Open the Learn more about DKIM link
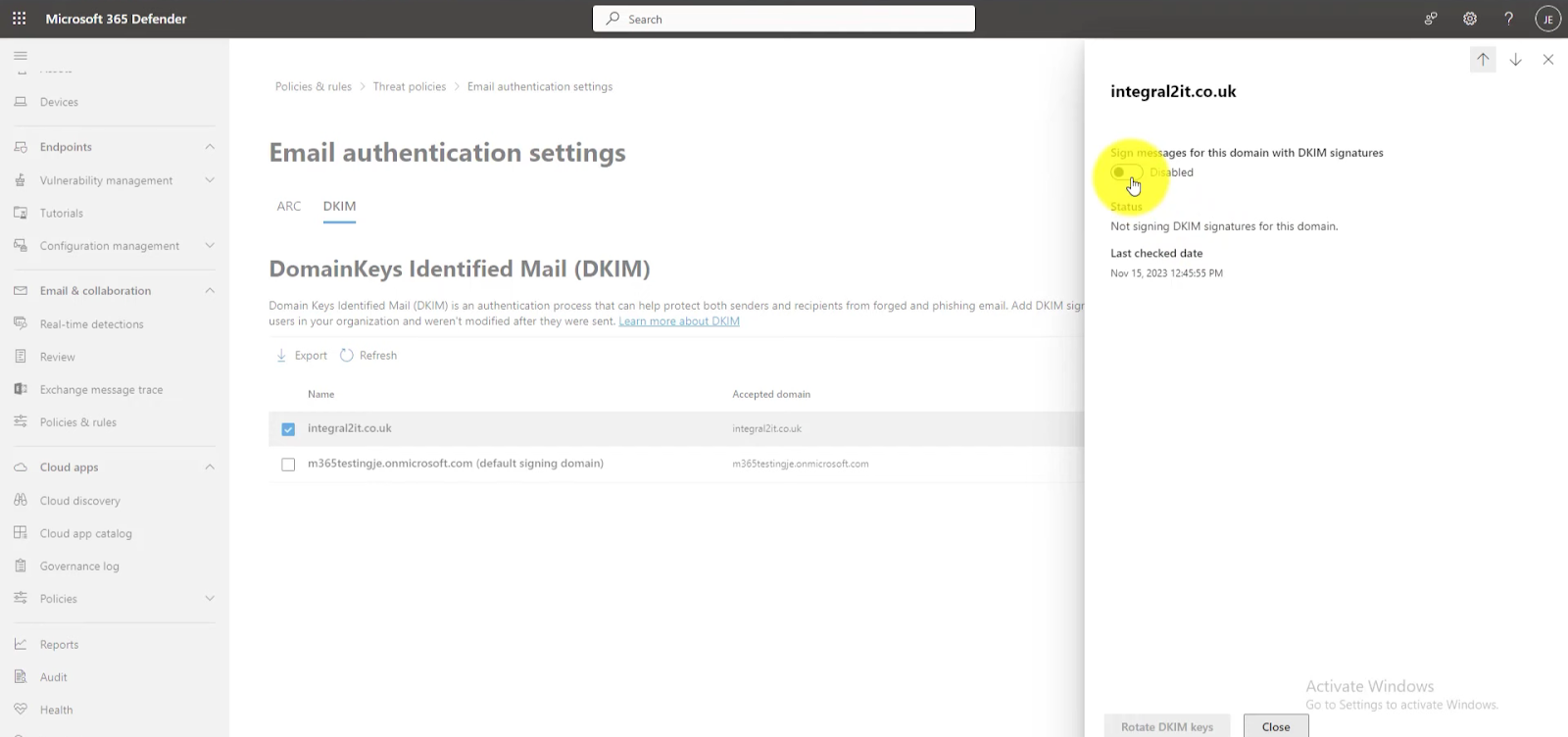Screen dimensions: 1568x737 (679, 321)
